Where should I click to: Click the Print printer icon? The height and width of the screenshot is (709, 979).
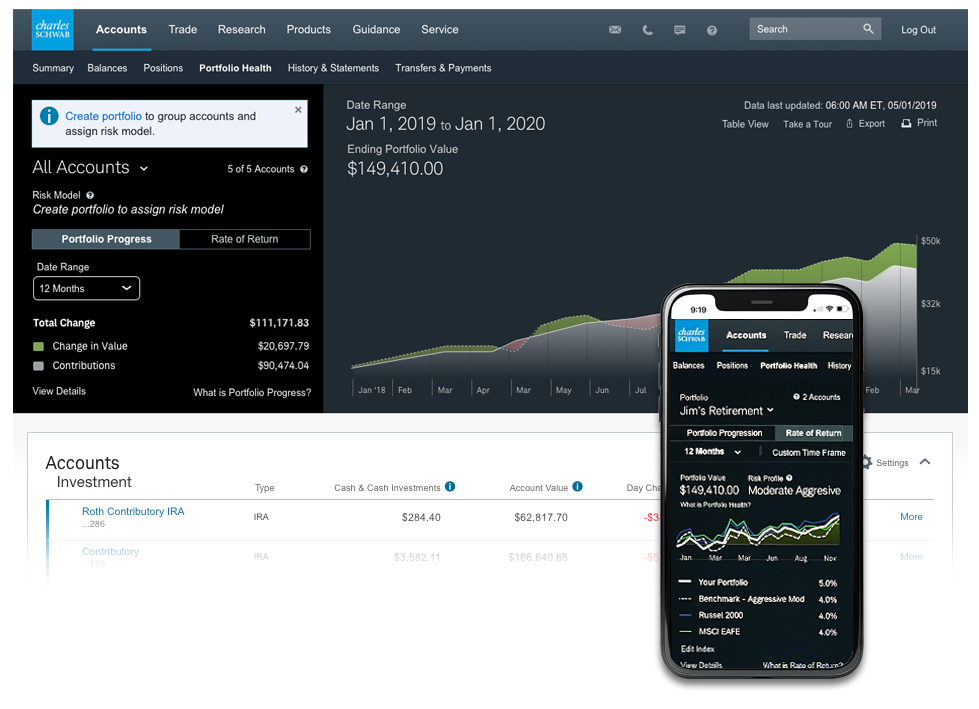click(x=906, y=123)
